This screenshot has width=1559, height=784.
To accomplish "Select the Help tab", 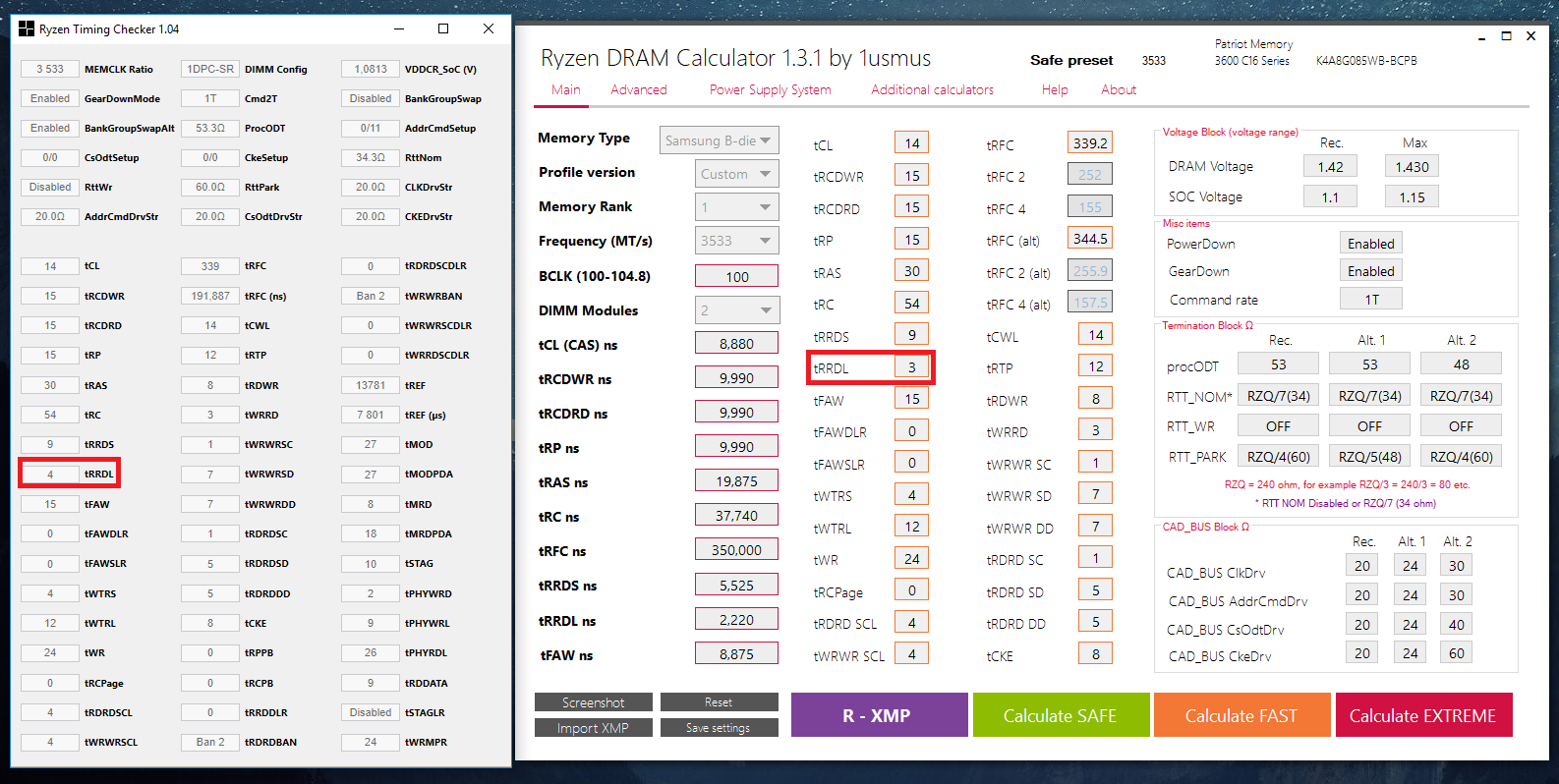I will pos(1055,89).
